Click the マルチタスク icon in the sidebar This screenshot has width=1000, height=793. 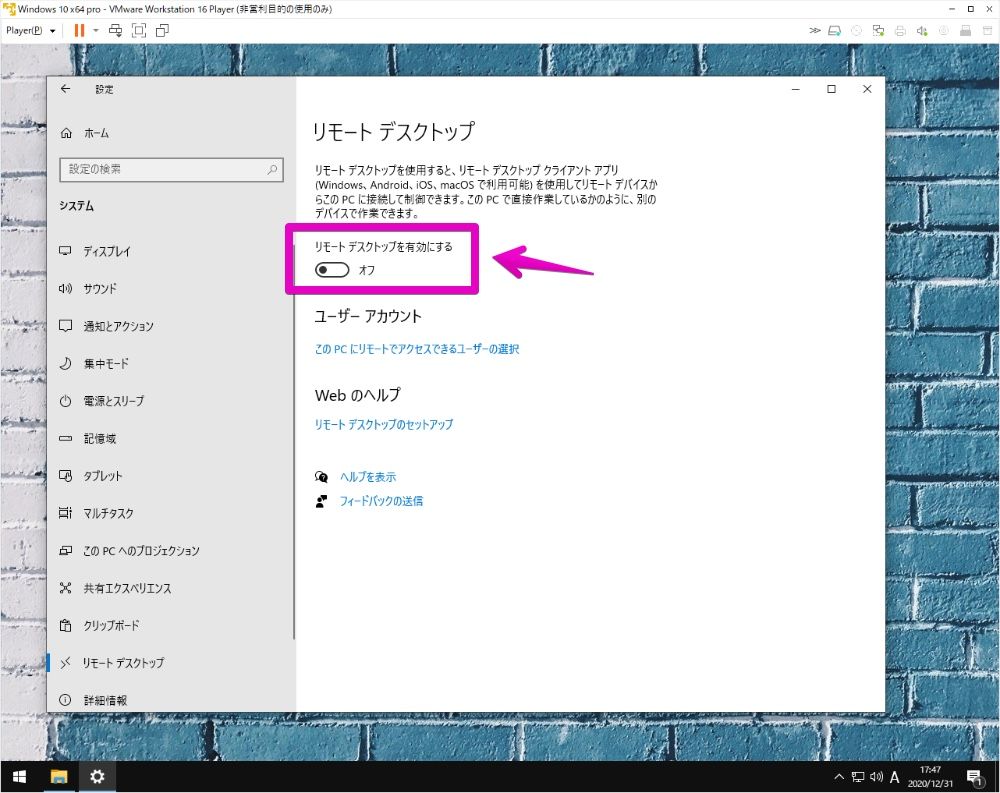65,513
